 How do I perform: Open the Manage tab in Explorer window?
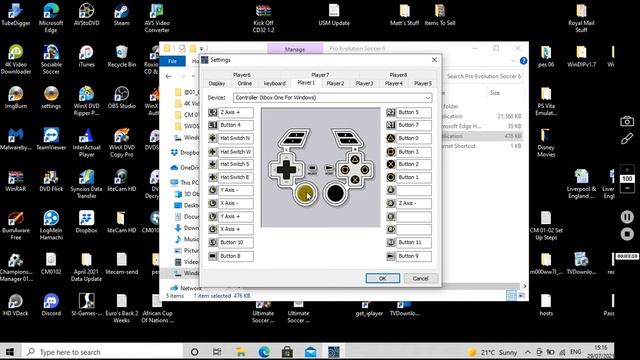295,49
